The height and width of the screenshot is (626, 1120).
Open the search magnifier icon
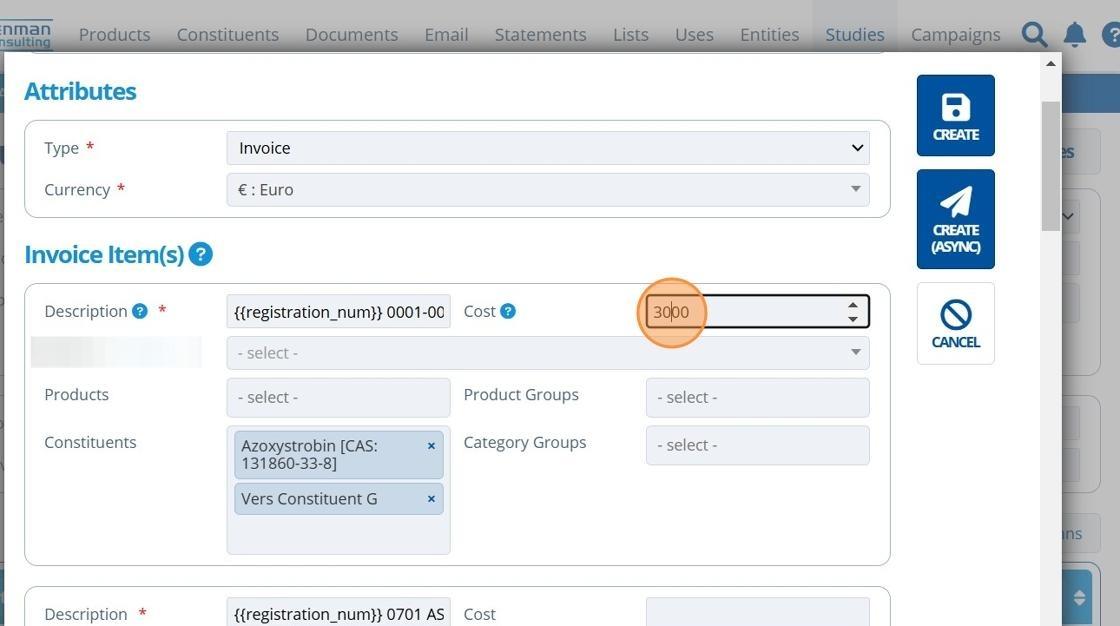click(1034, 34)
